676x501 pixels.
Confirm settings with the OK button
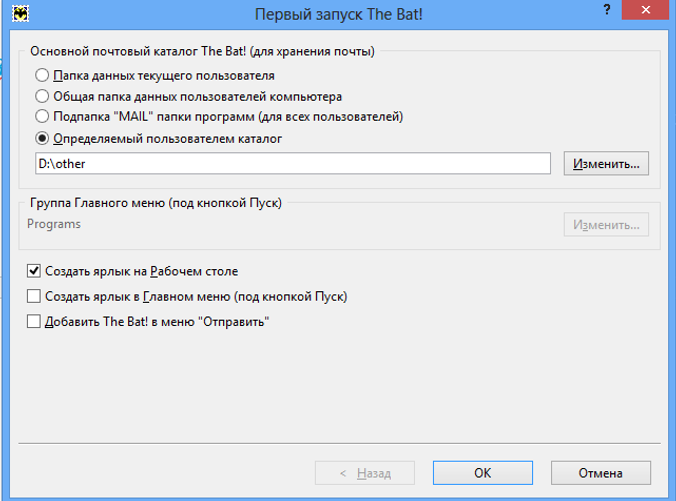pyautogui.click(x=482, y=473)
